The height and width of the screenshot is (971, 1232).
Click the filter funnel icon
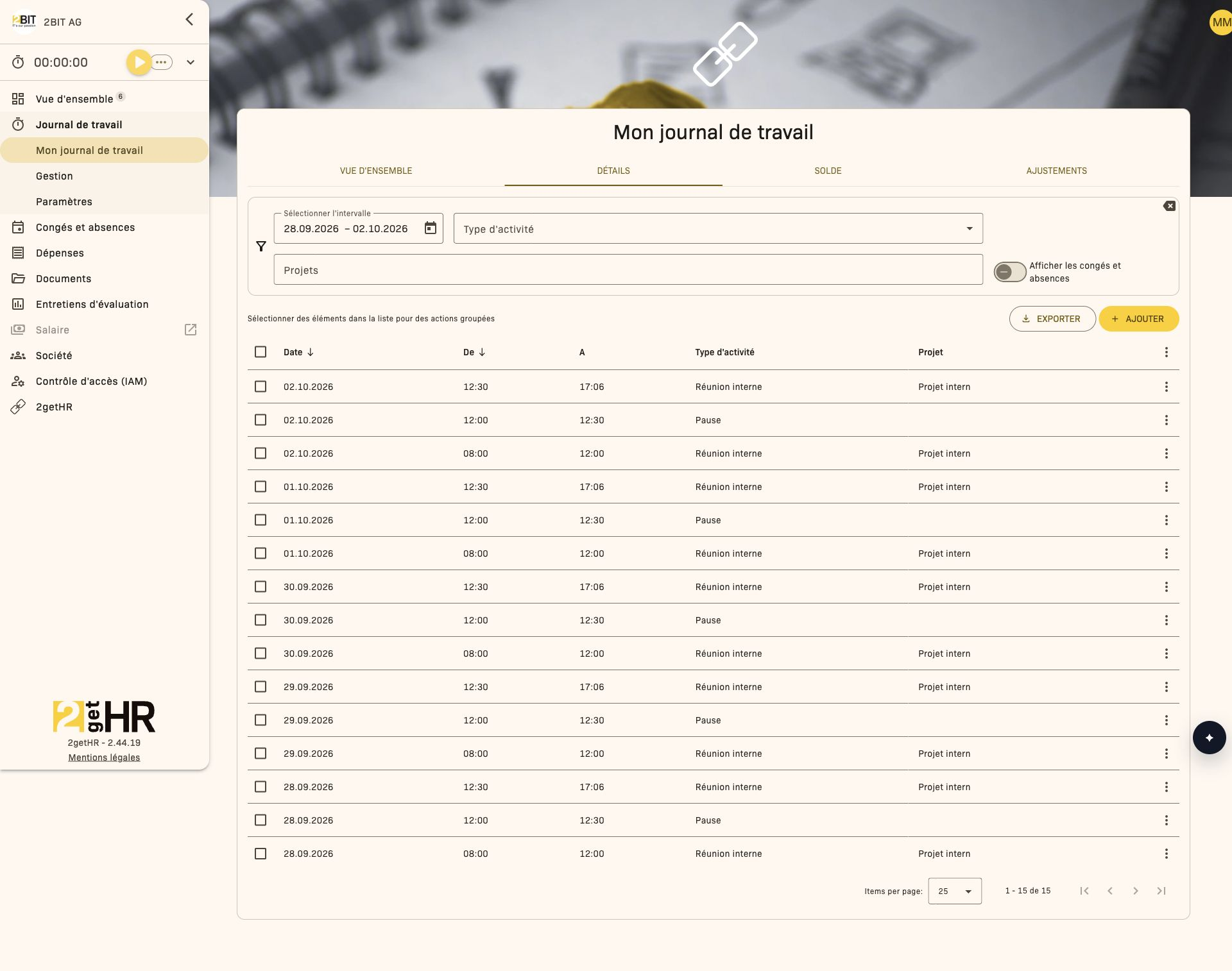coord(261,246)
